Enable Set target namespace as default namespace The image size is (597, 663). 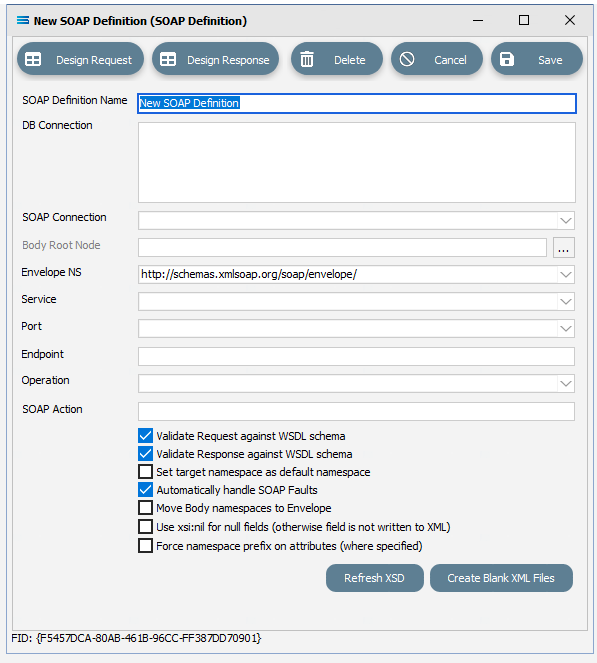tap(145, 471)
